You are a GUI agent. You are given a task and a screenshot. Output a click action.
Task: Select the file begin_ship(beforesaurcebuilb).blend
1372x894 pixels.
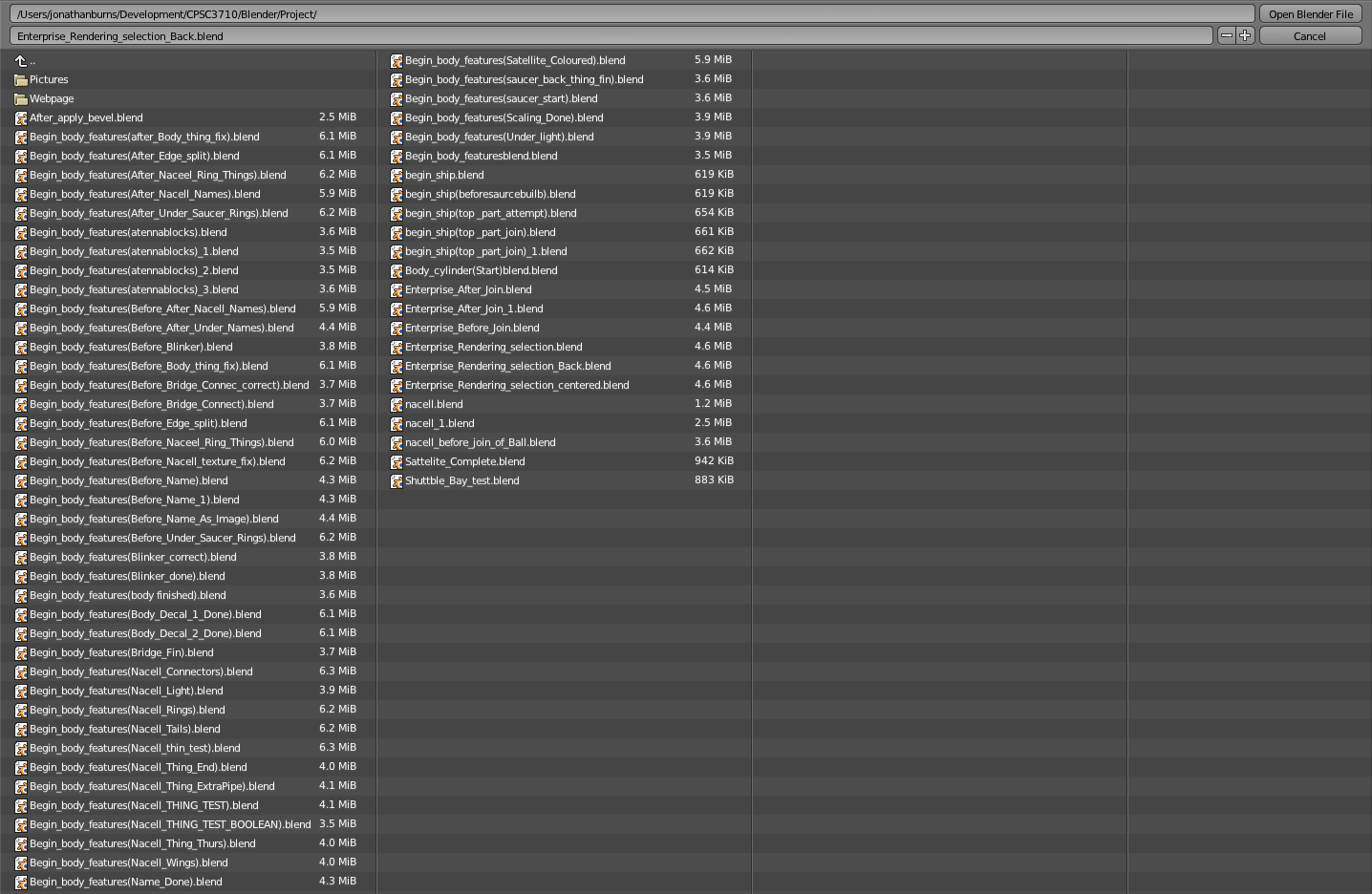pyautogui.click(x=490, y=194)
